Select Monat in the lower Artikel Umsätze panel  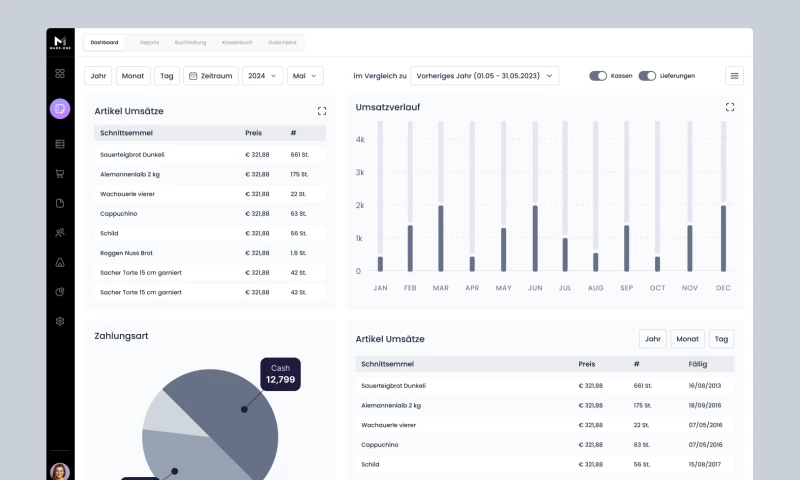click(687, 339)
